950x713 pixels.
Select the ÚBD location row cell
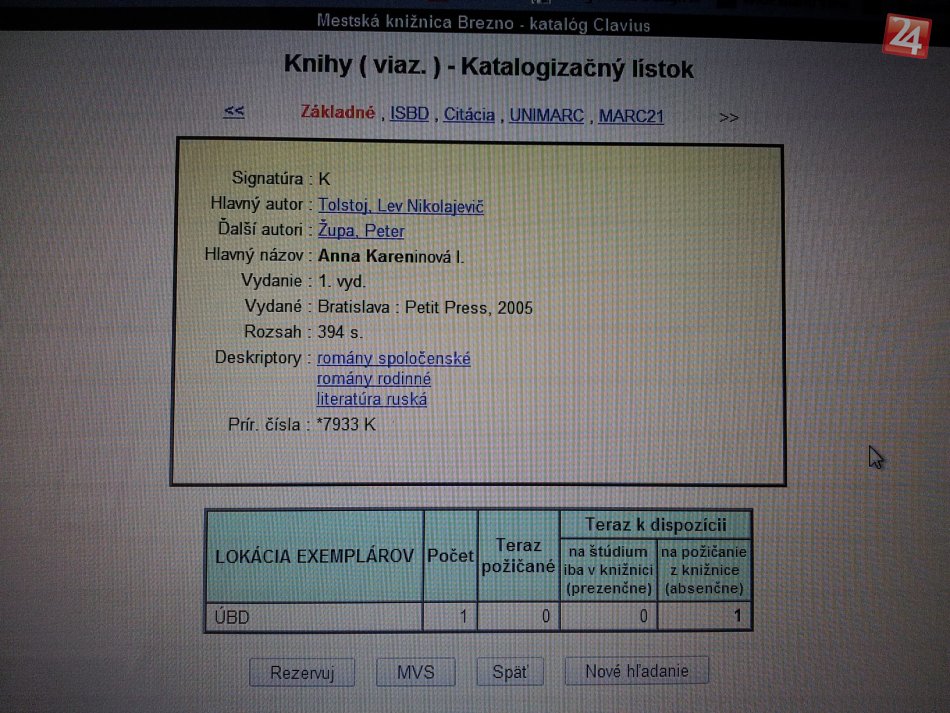click(x=314, y=617)
